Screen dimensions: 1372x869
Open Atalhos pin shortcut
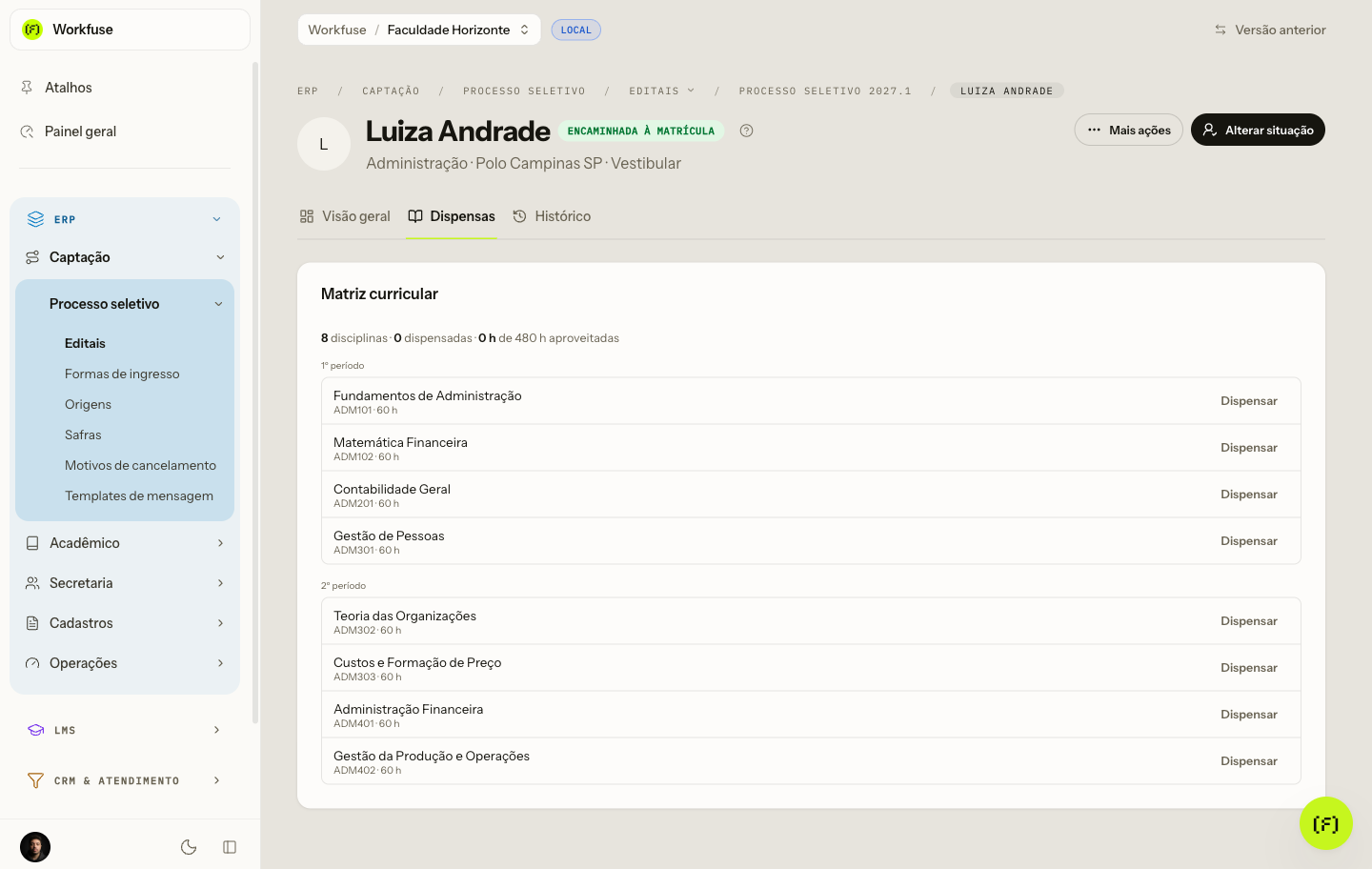68,88
